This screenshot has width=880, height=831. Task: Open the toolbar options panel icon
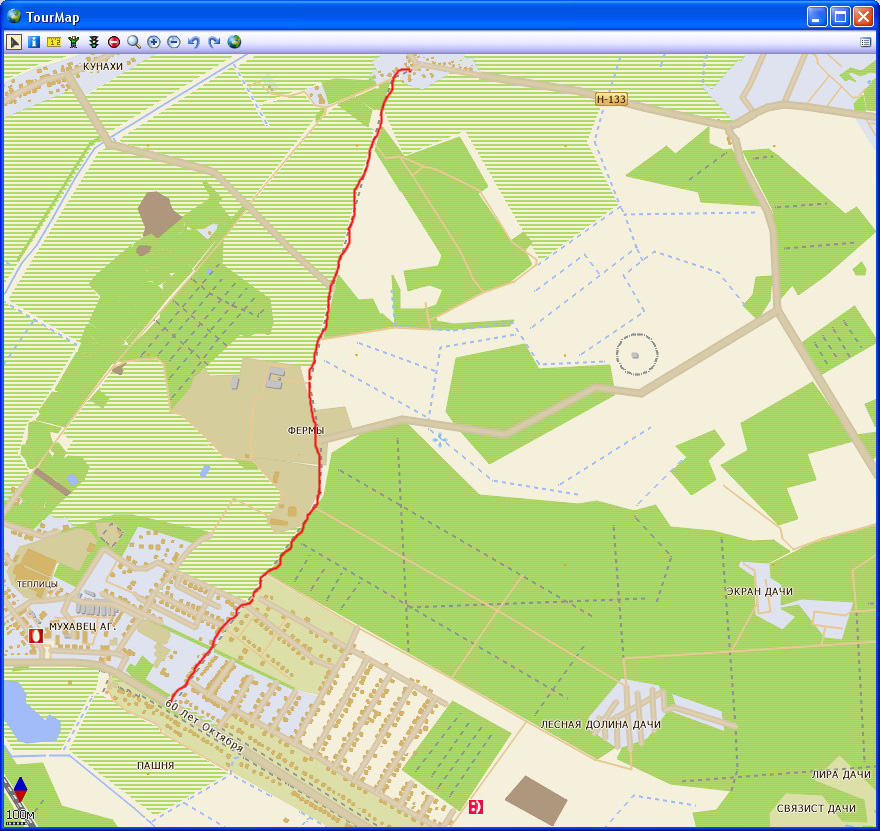pos(865,42)
